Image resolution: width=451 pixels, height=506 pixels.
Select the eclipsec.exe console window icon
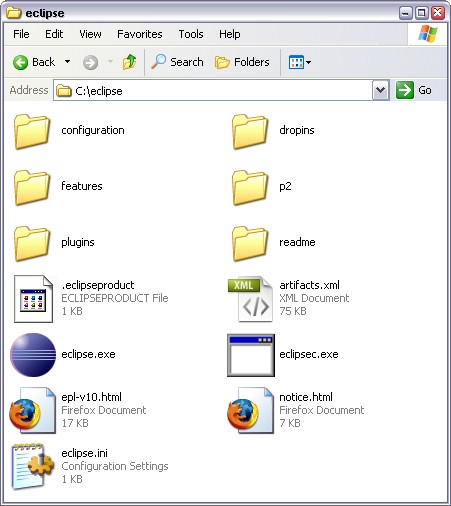(251, 355)
